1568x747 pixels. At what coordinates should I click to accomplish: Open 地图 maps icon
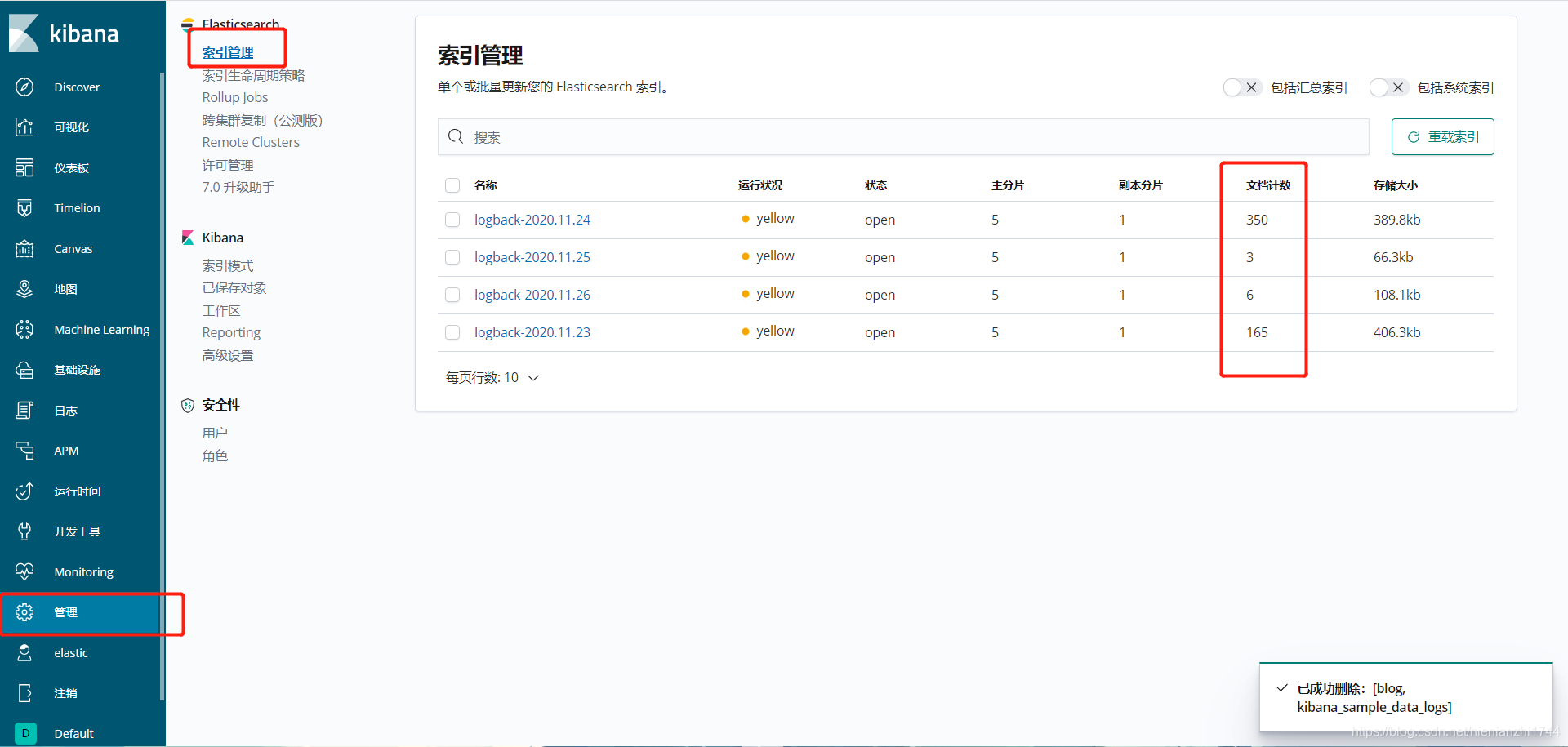pos(24,289)
